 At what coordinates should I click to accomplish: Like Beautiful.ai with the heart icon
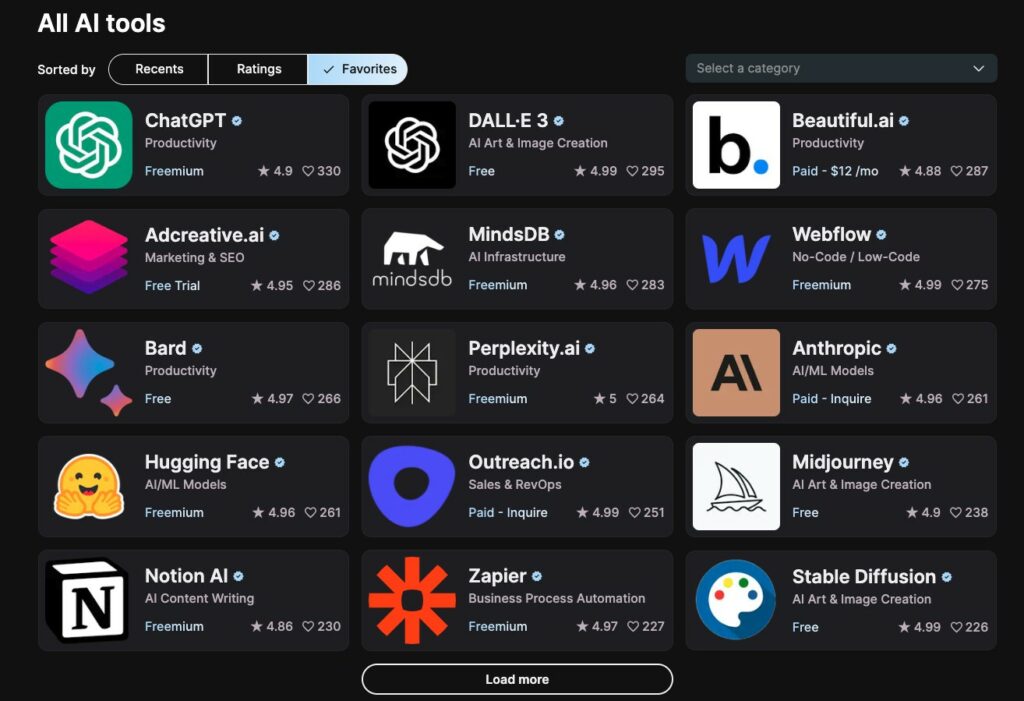coord(956,171)
